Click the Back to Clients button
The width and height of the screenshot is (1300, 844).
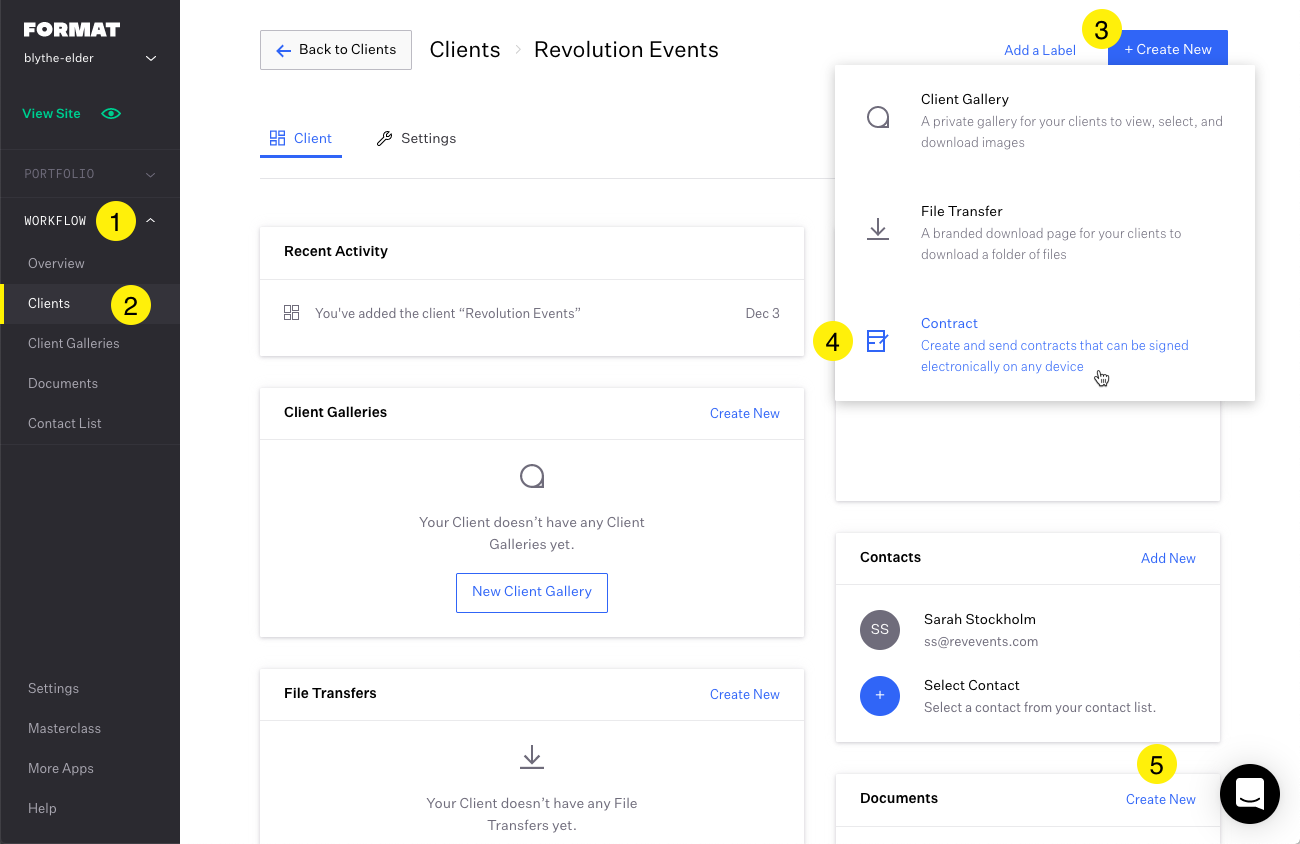336,50
